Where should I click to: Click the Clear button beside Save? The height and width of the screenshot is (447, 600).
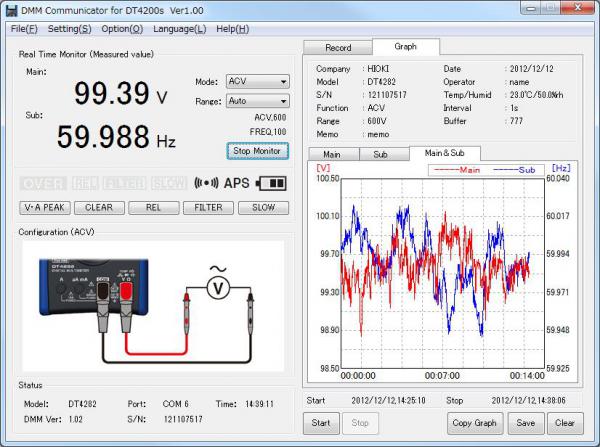[565, 423]
